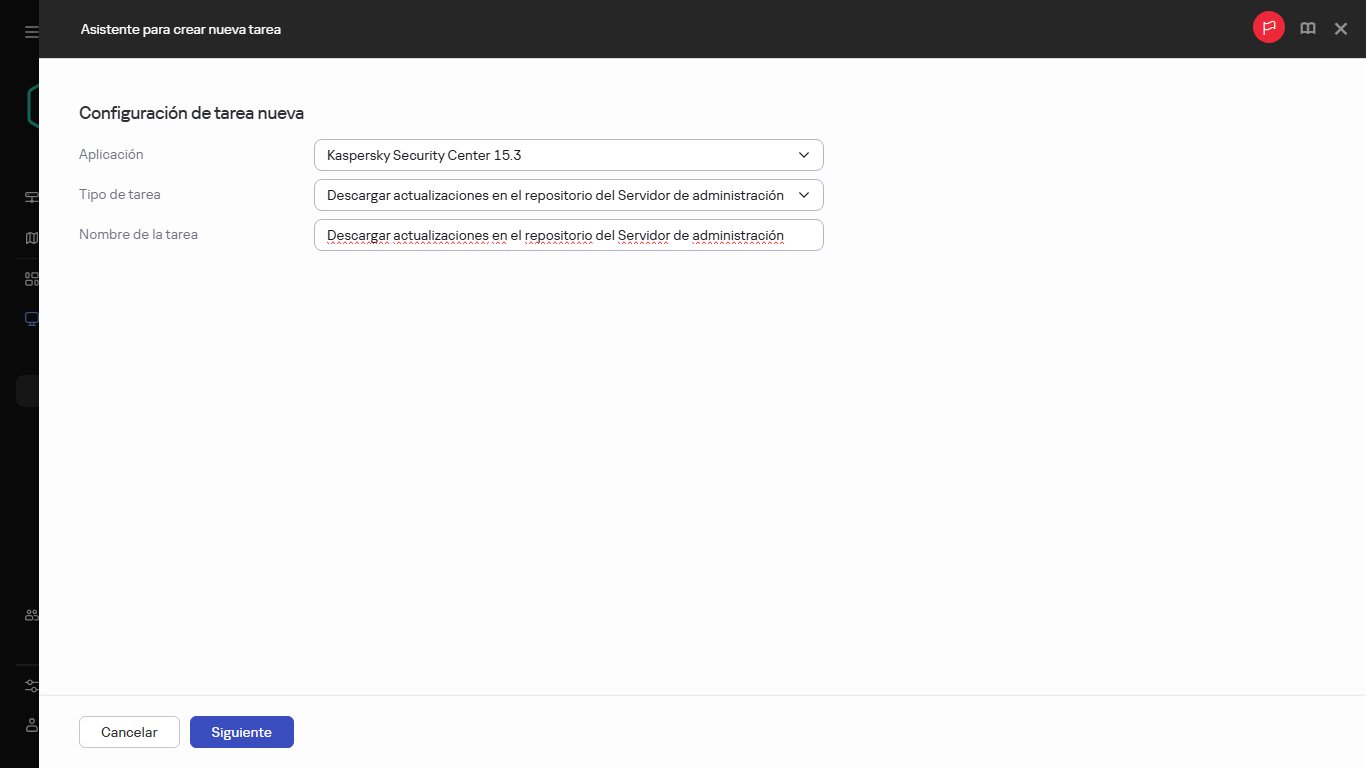Open the assets grid icon in sidebar

pos(30,278)
